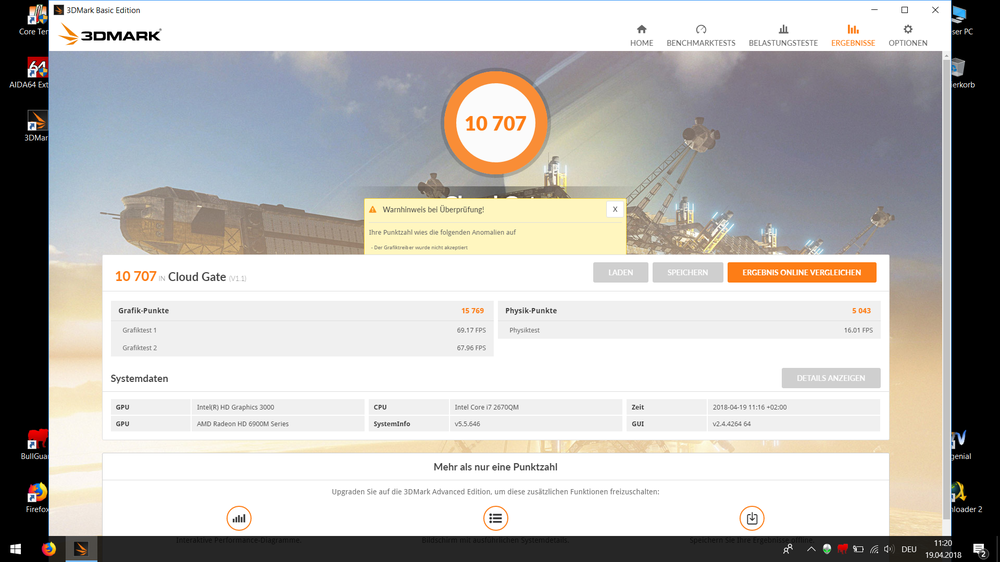
Task: Close the Warnhinweis warning popup with X
Action: pyautogui.click(x=615, y=209)
